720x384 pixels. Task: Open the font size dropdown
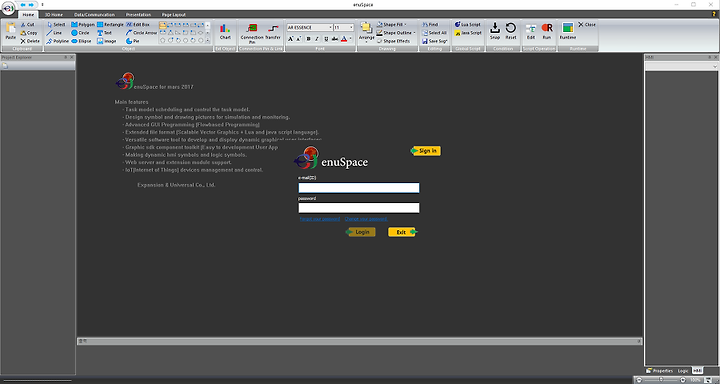click(x=351, y=28)
